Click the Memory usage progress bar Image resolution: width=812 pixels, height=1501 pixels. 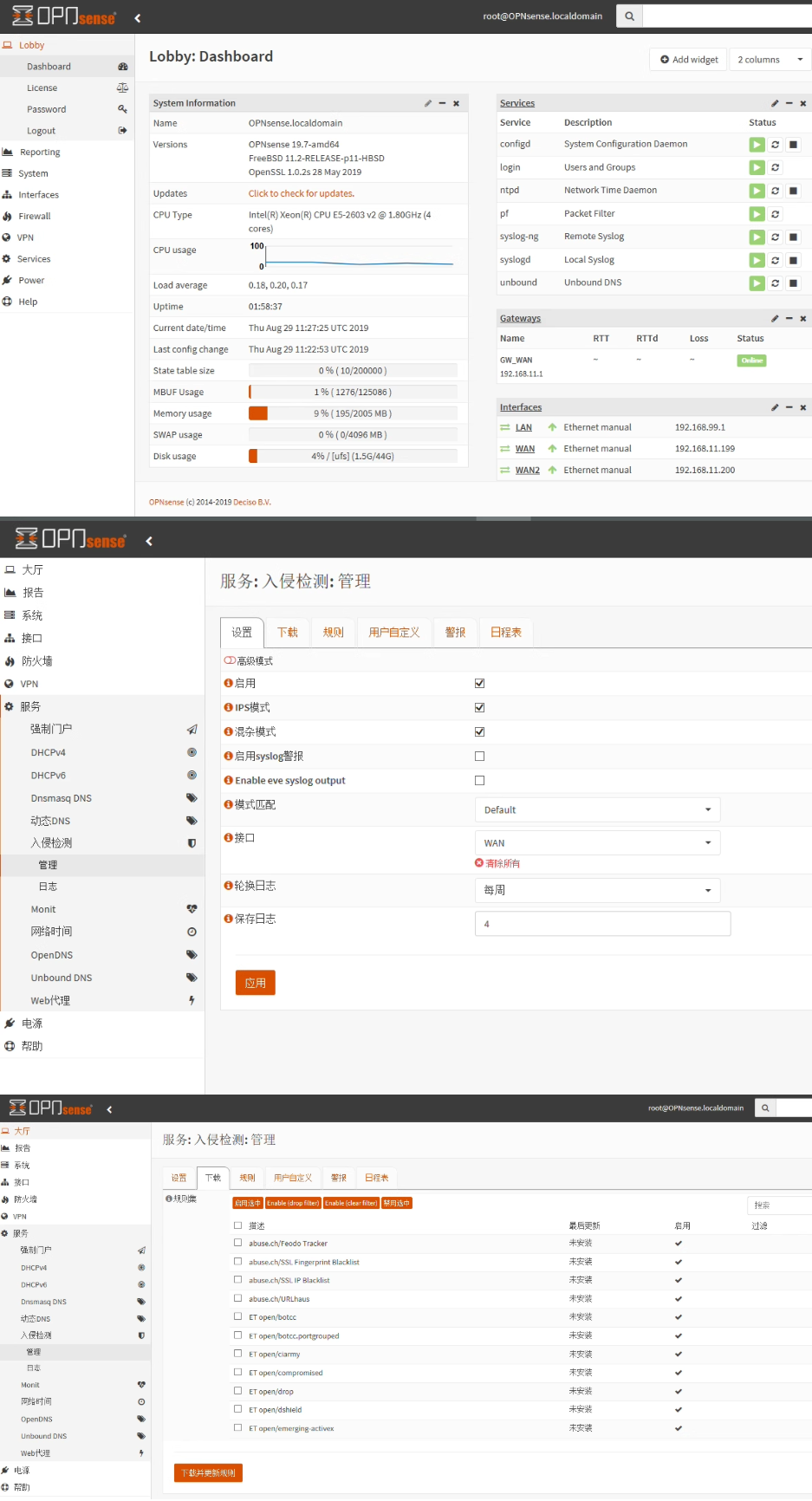click(x=353, y=414)
